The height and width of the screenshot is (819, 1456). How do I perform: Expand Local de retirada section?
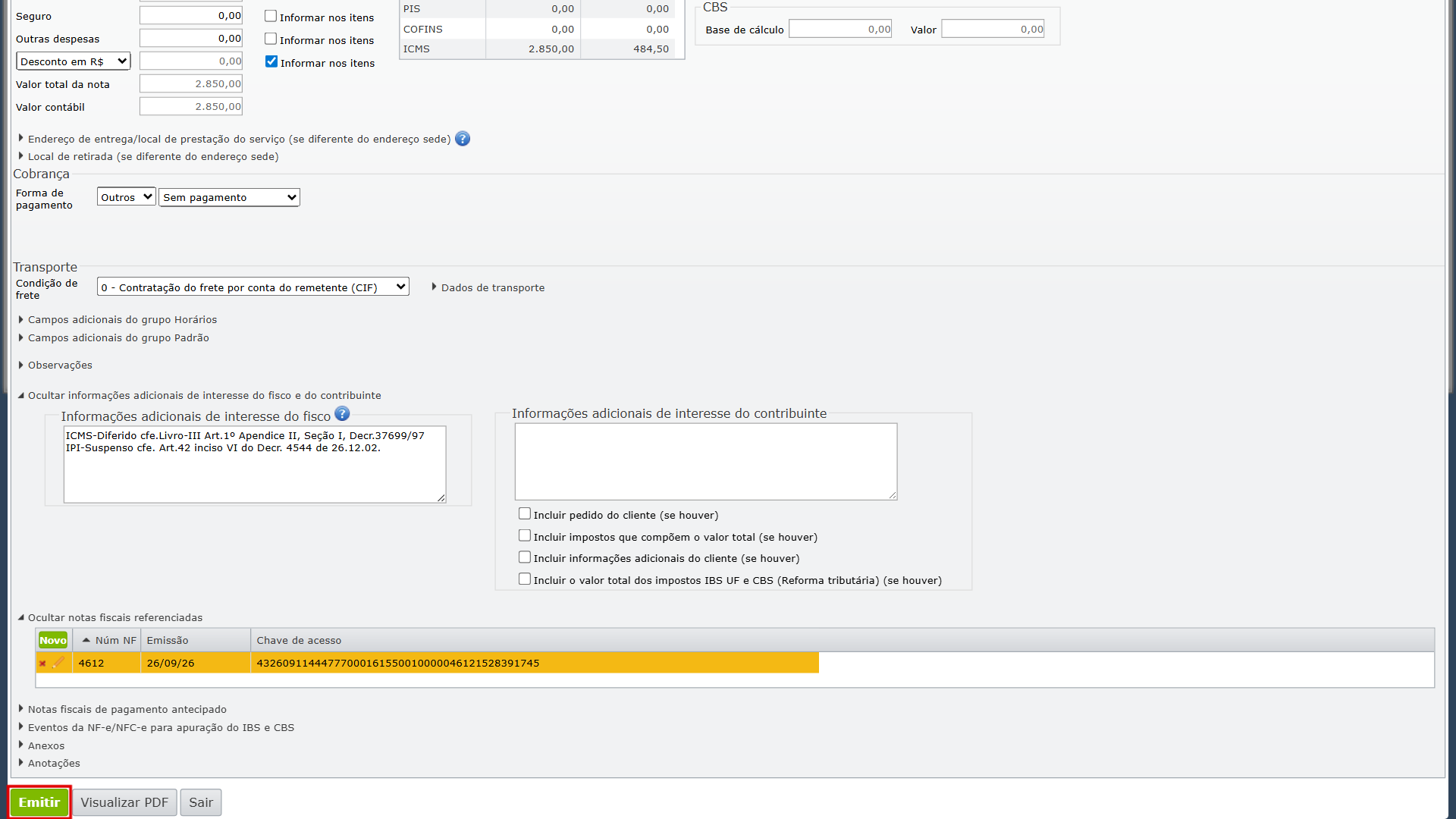coord(149,156)
